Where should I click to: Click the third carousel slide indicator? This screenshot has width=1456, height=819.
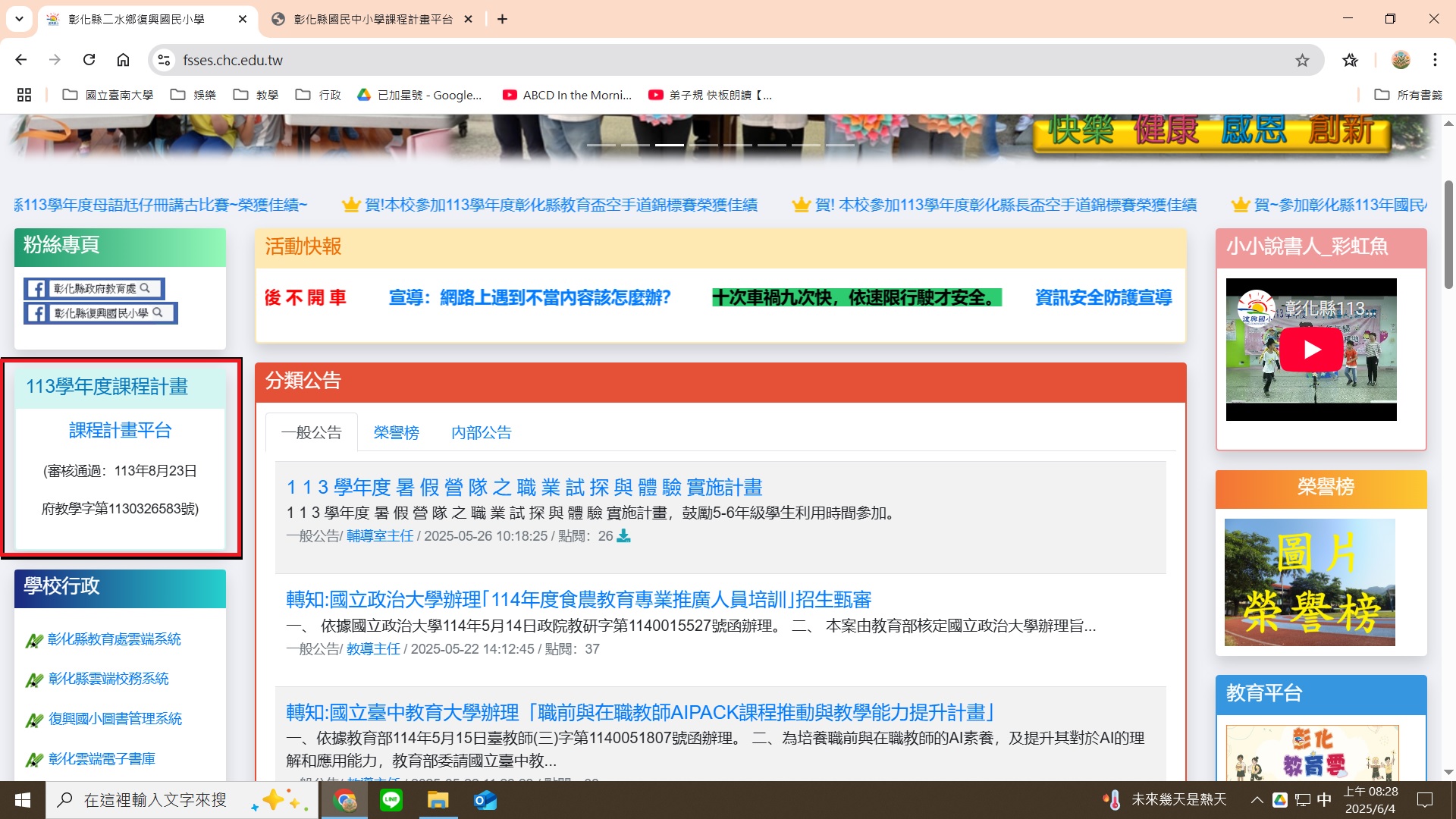[x=669, y=144]
